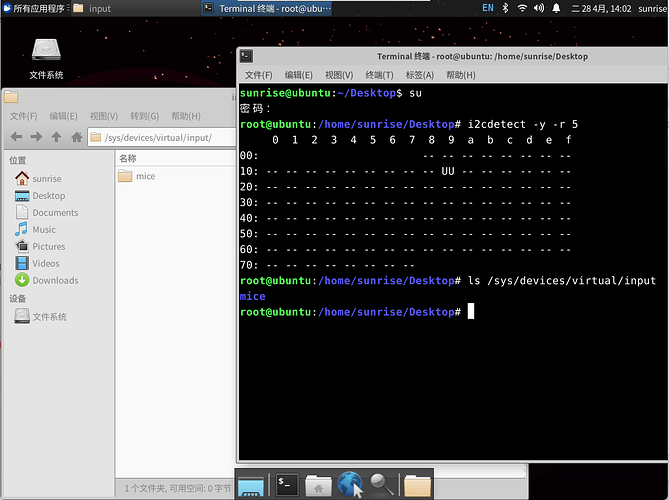The image size is (669, 500).
Task: Open the home file manager dock icon
Action: [x=318, y=485]
